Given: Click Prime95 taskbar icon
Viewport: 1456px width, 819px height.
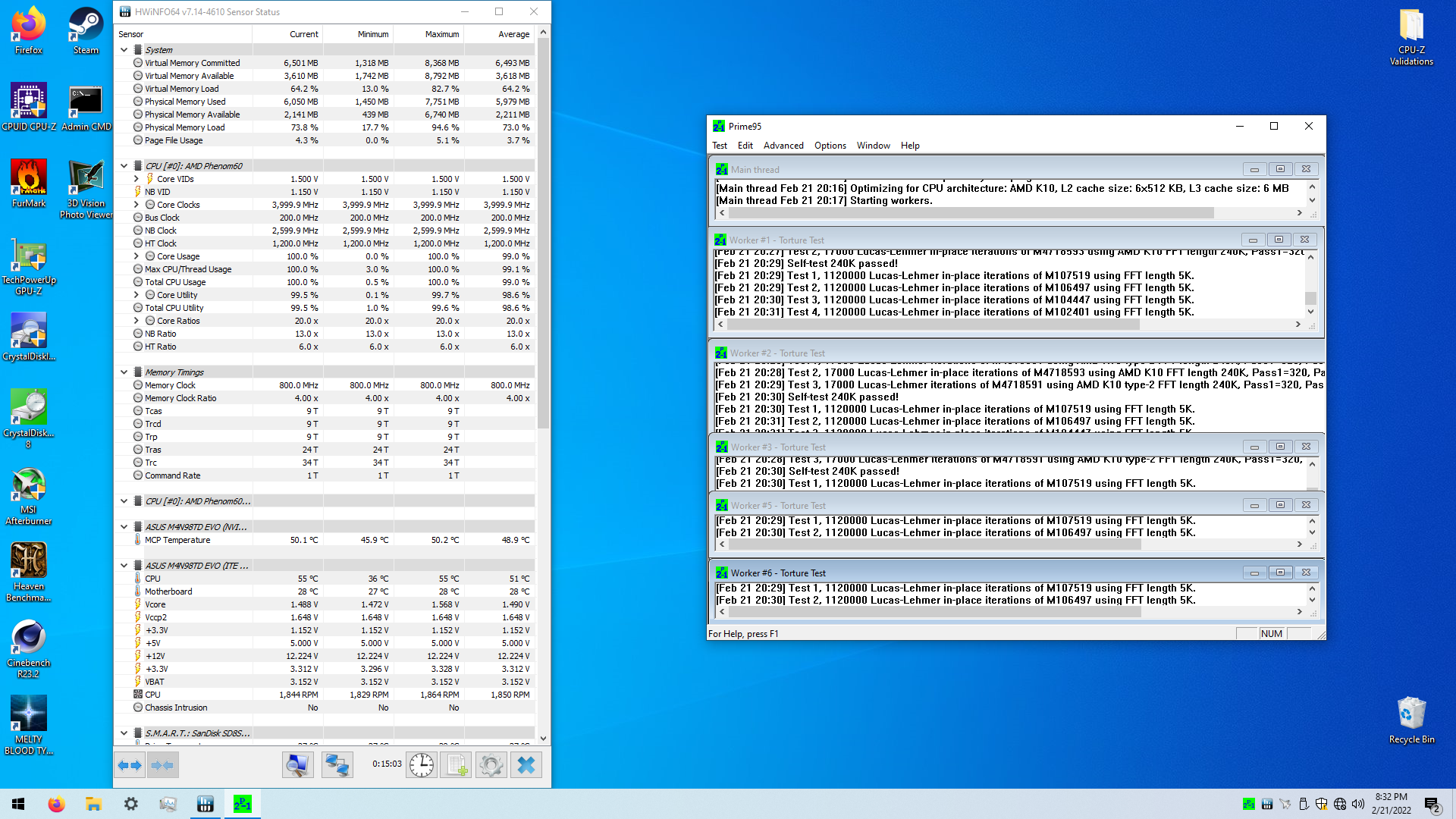Looking at the screenshot, I should pyautogui.click(x=242, y=804).
